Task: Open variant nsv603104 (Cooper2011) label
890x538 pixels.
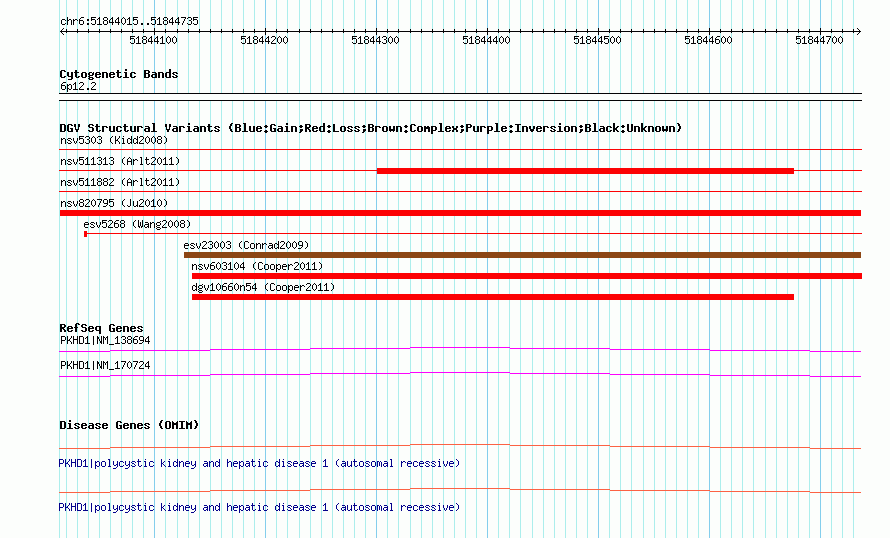Action: coord(257,267)
